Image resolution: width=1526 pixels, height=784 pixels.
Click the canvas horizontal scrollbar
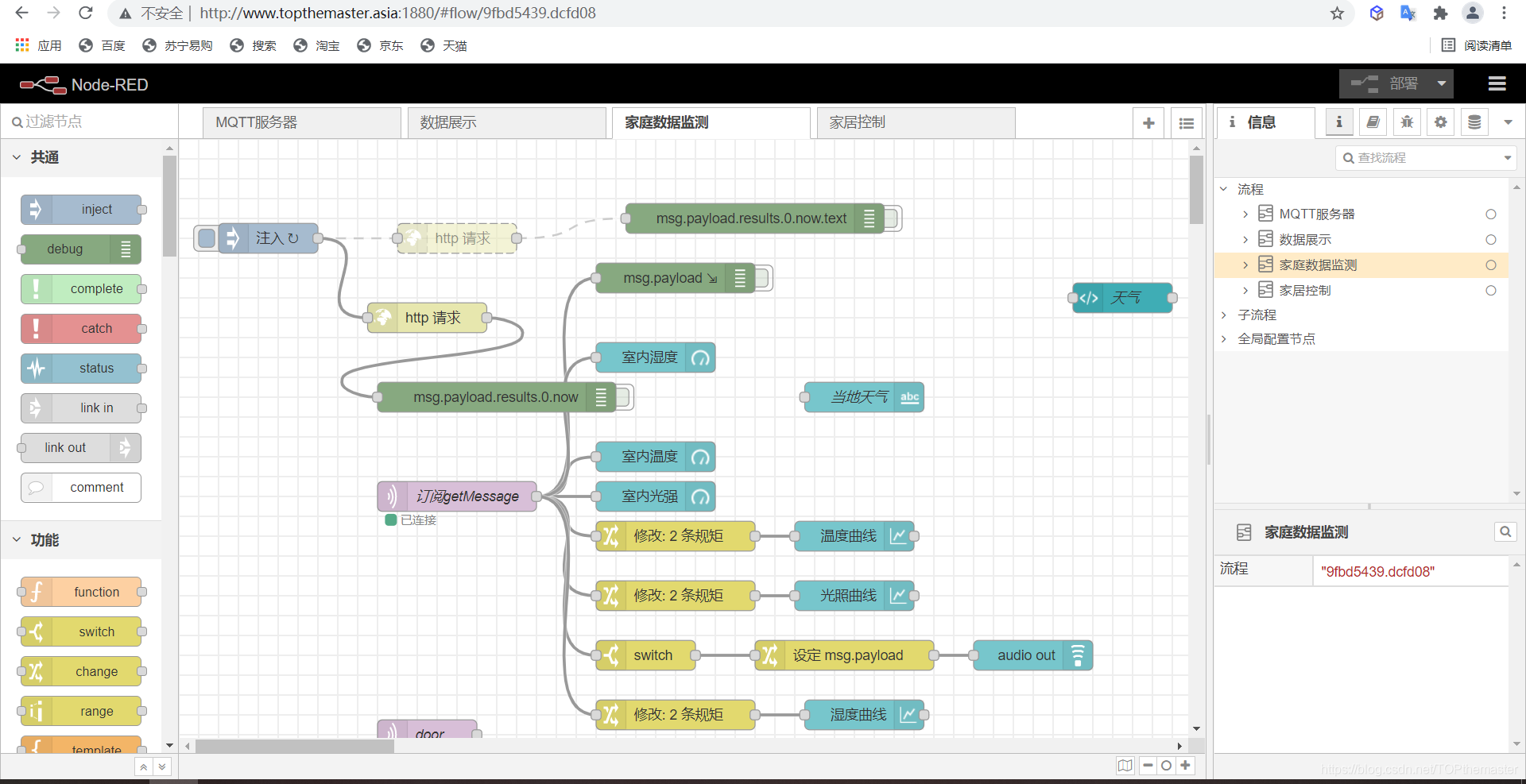(295, 746)
